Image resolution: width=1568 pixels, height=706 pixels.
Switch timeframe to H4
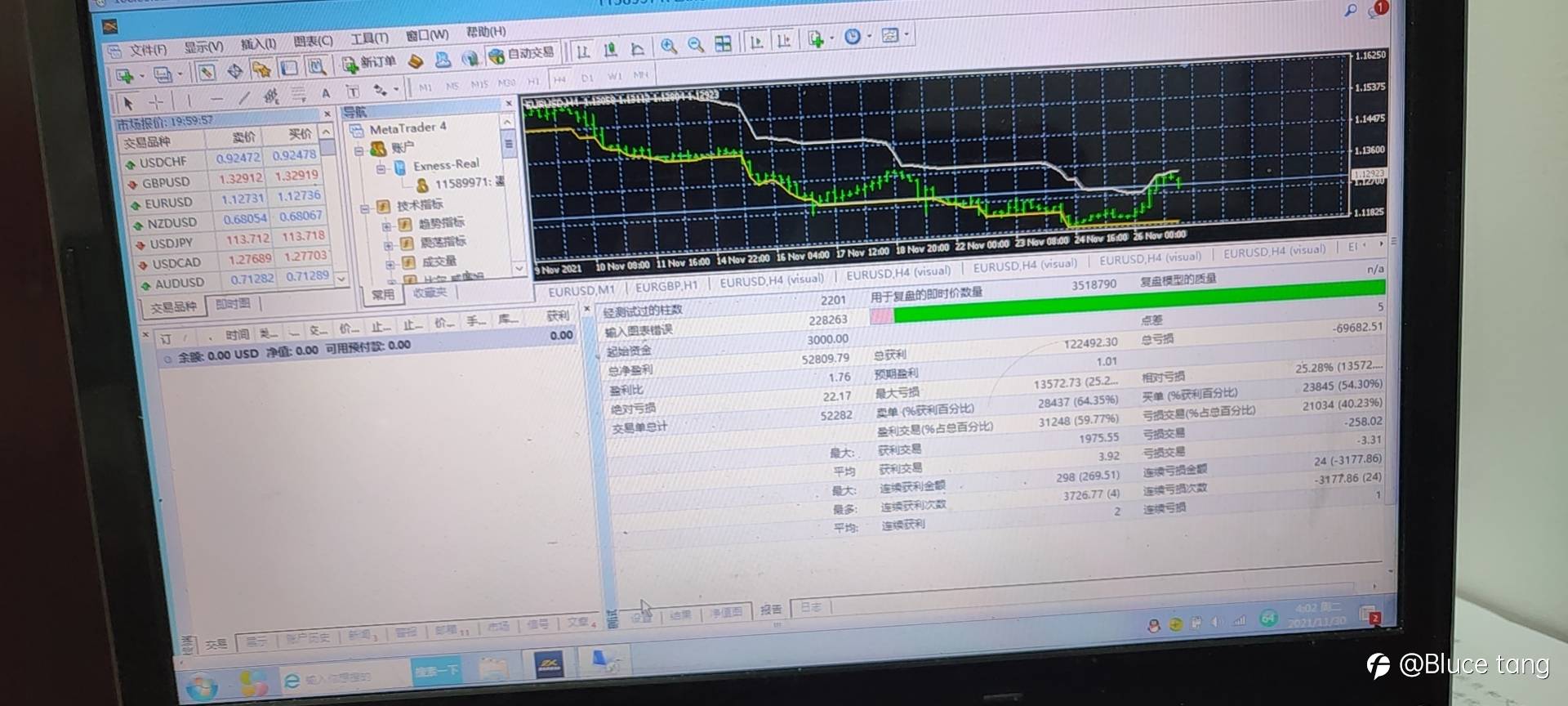(x=560, y=79)
